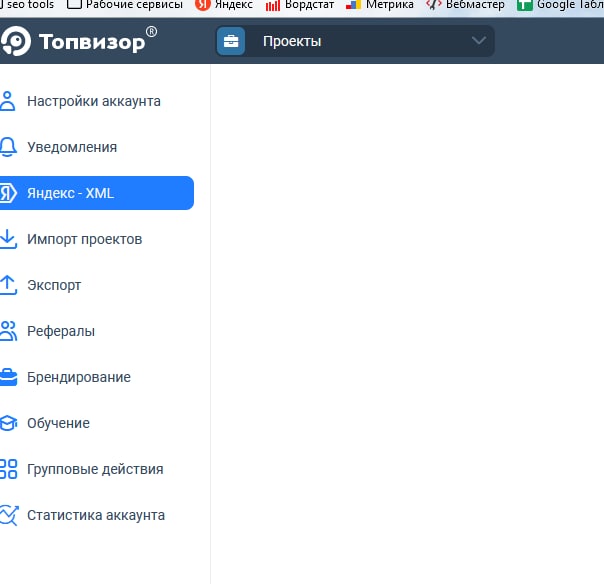Open the Вордстат bookmark
Image resolution: width=604 pixels, height=584 pixels.
[300, 5]
